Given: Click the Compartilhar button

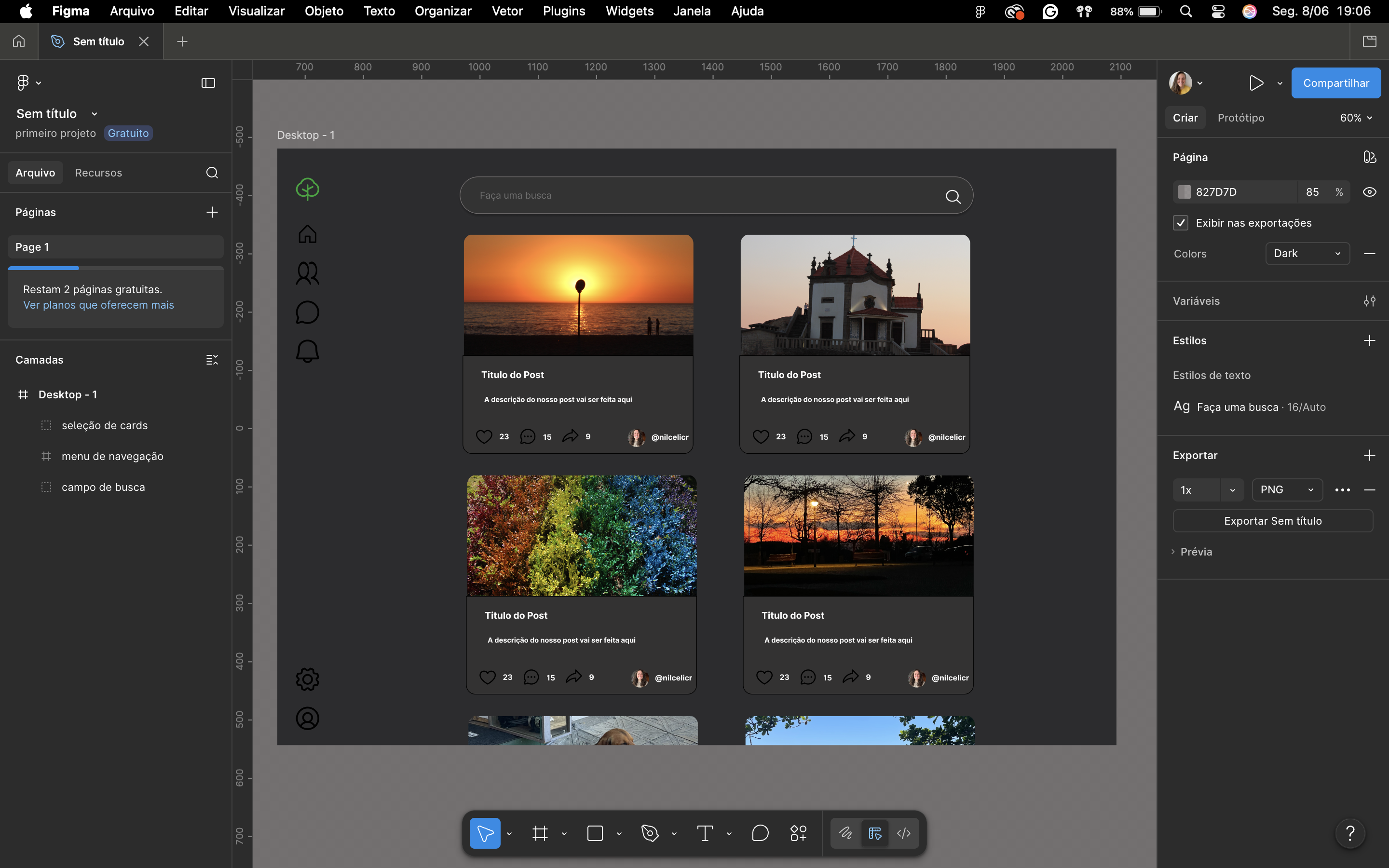Looking at the screenshot, I should point(1335,83).
